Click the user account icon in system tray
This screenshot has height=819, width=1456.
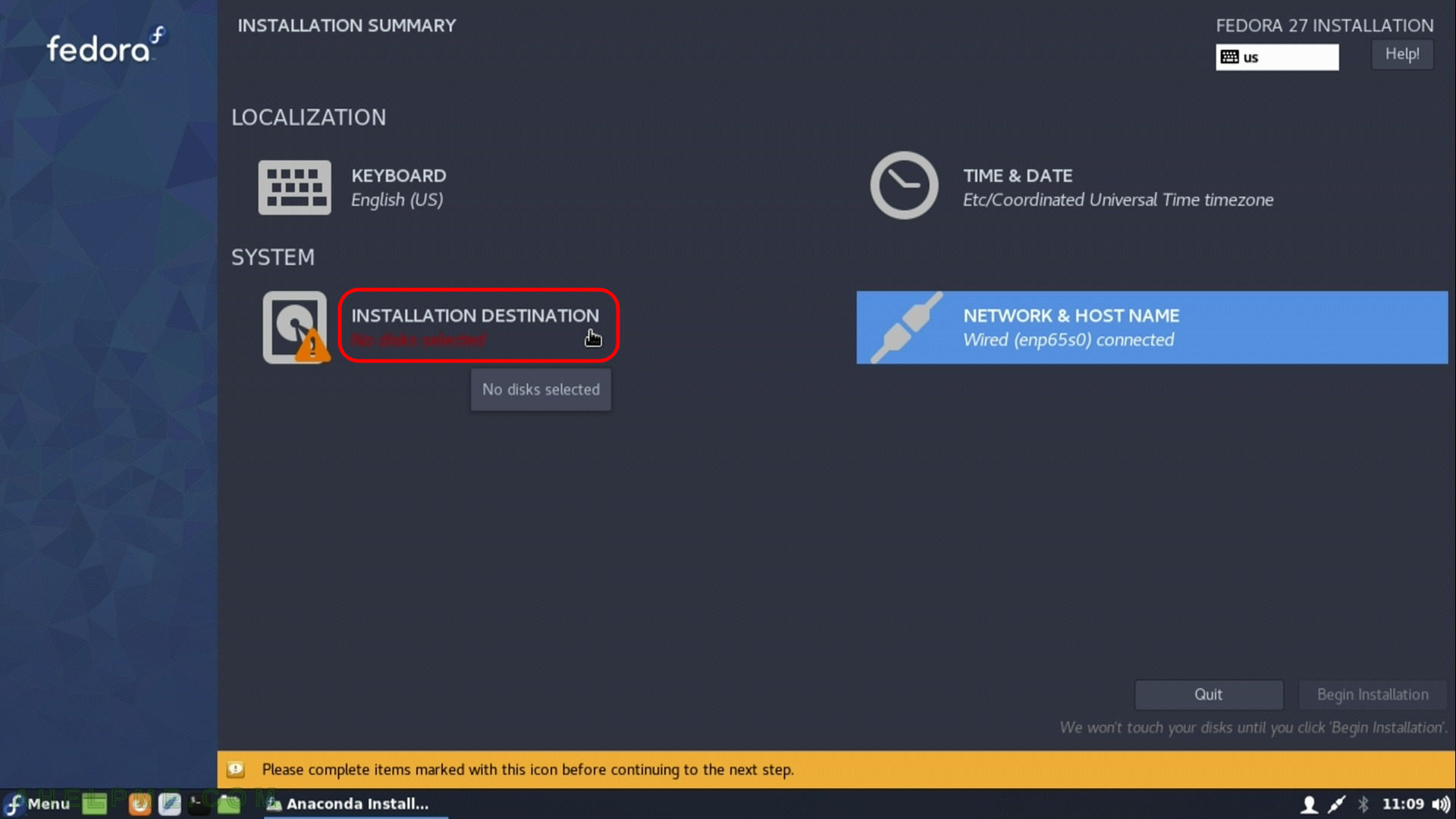point(1309,804)
